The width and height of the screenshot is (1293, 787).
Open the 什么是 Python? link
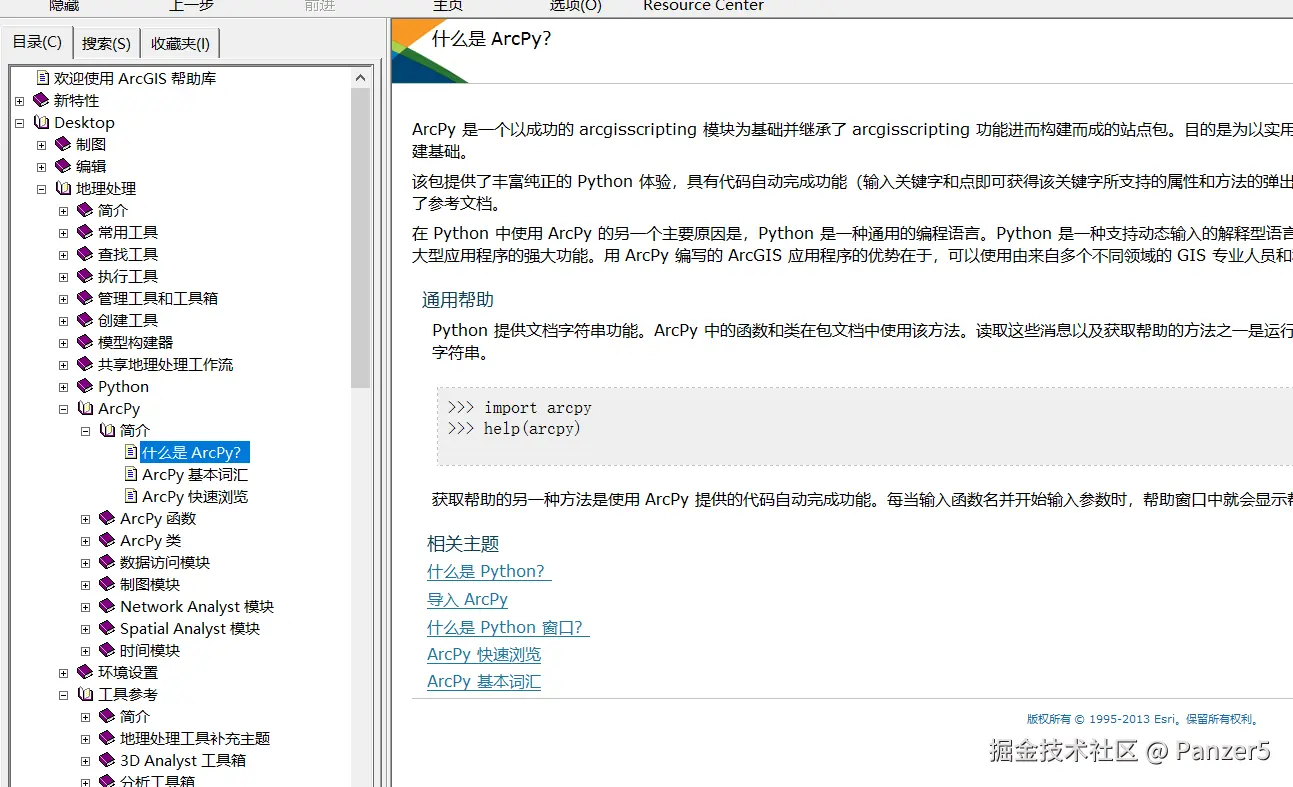pyautogui.click(x=489, y=572)
